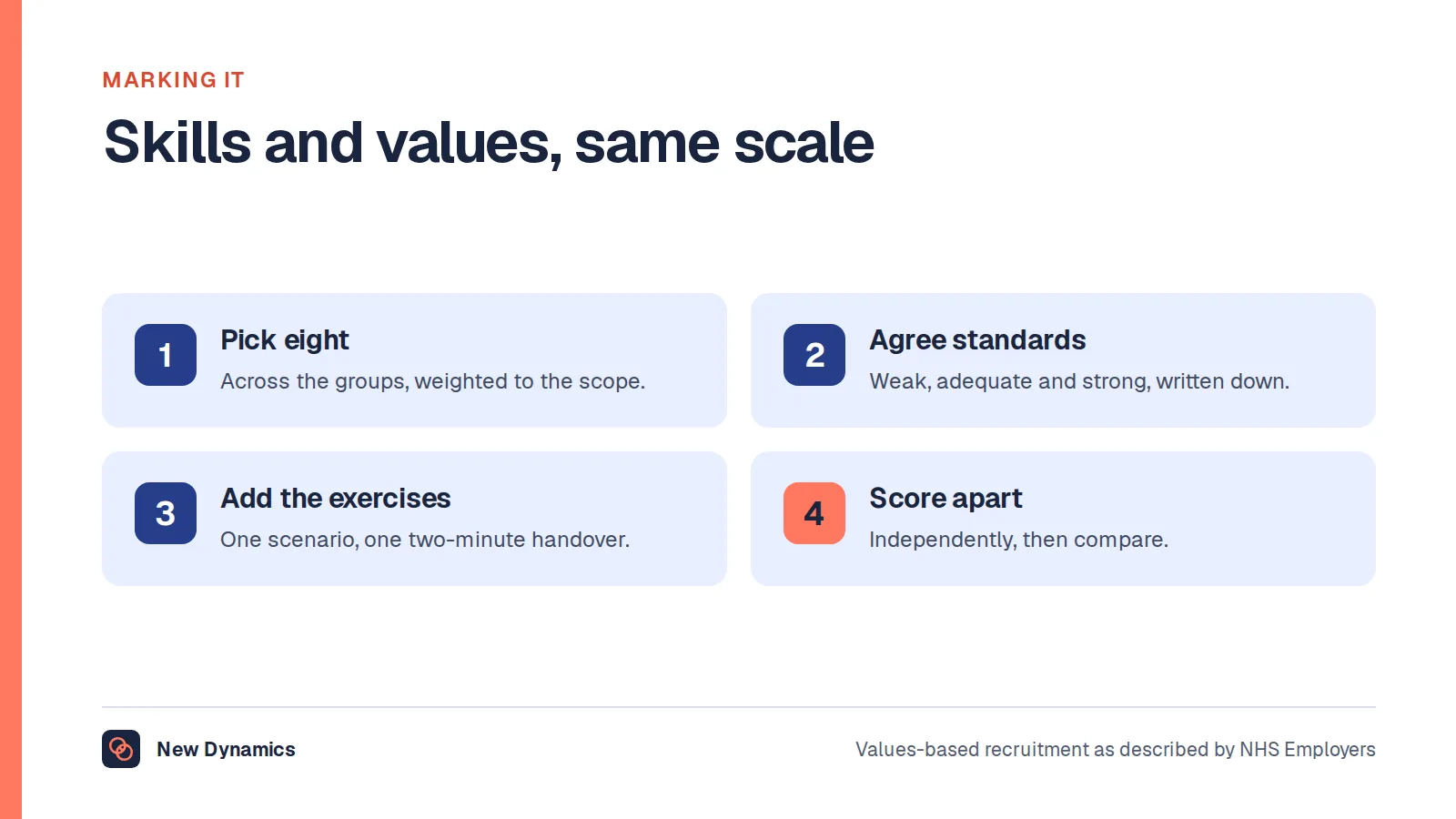Click the NHS Employers footer note

[x=1115, y=749]
